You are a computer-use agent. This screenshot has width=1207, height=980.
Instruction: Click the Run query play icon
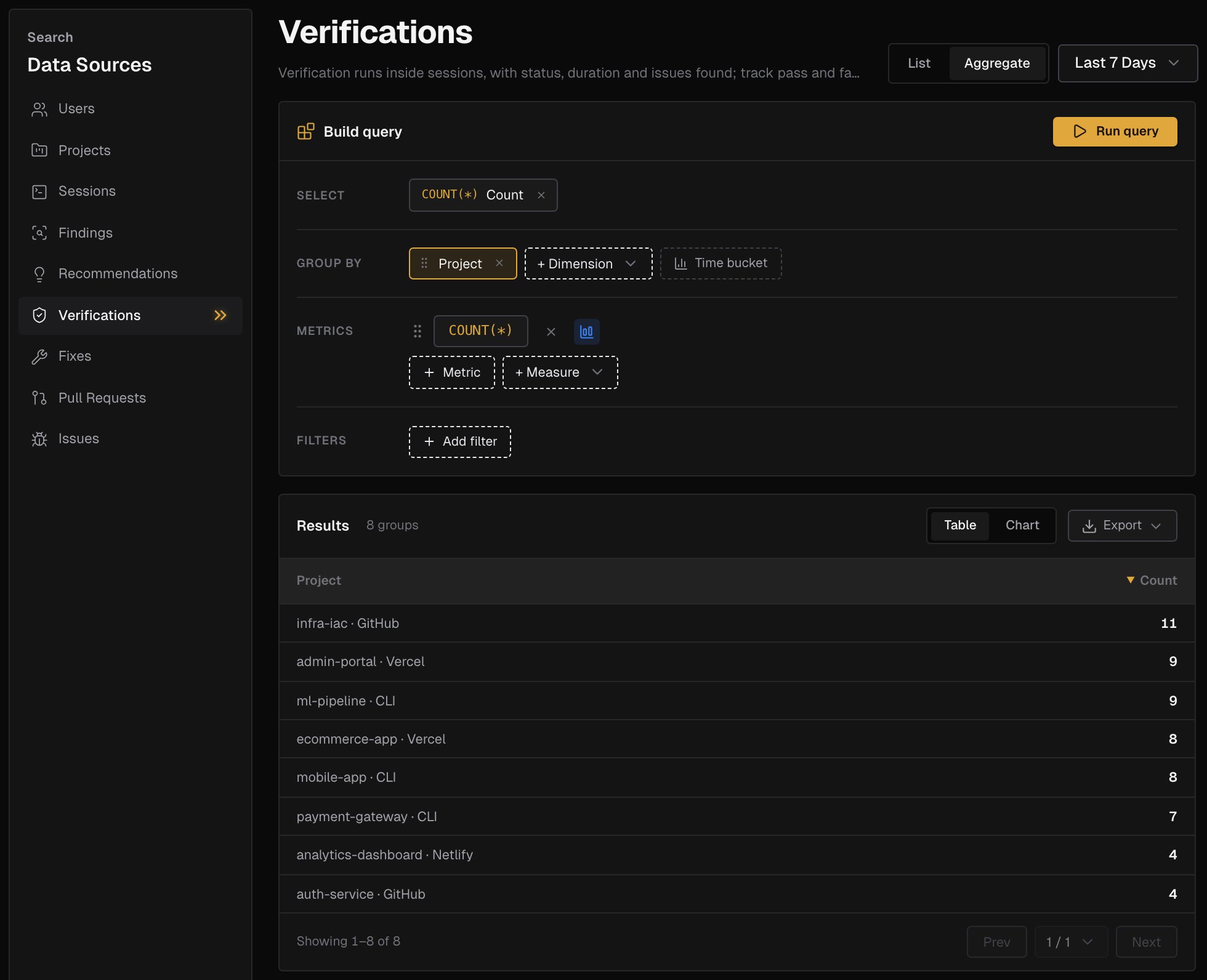1080,131
